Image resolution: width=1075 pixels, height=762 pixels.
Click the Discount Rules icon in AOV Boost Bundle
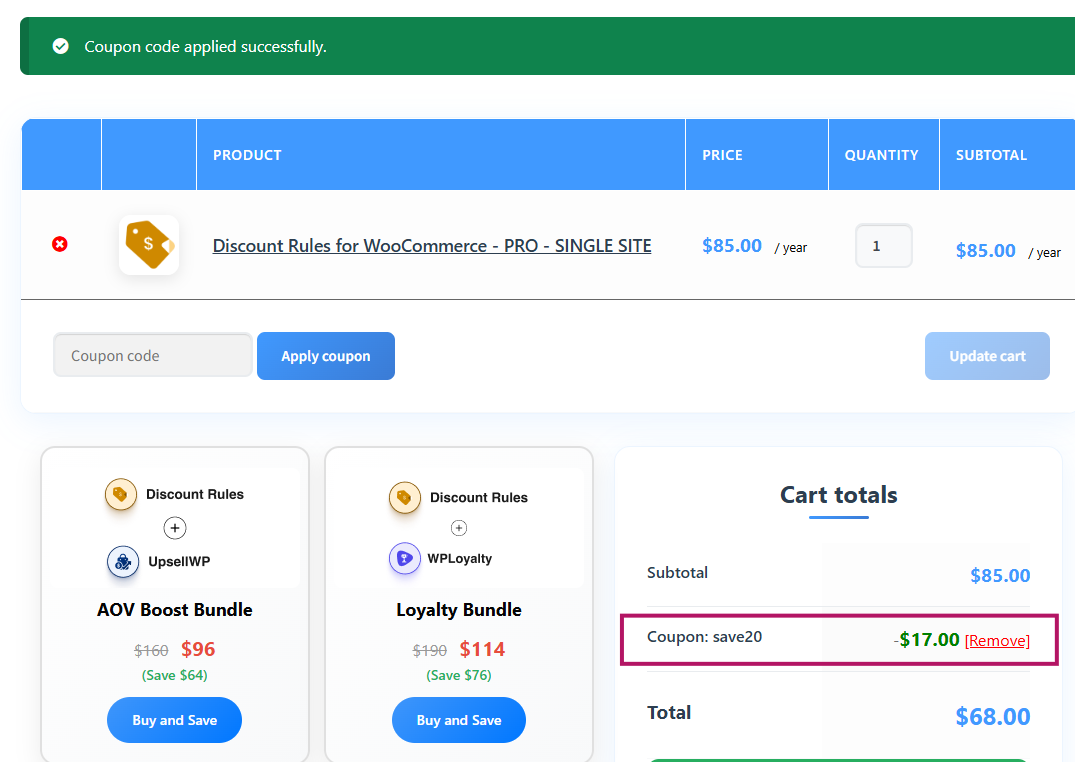[x=120, y=494]
